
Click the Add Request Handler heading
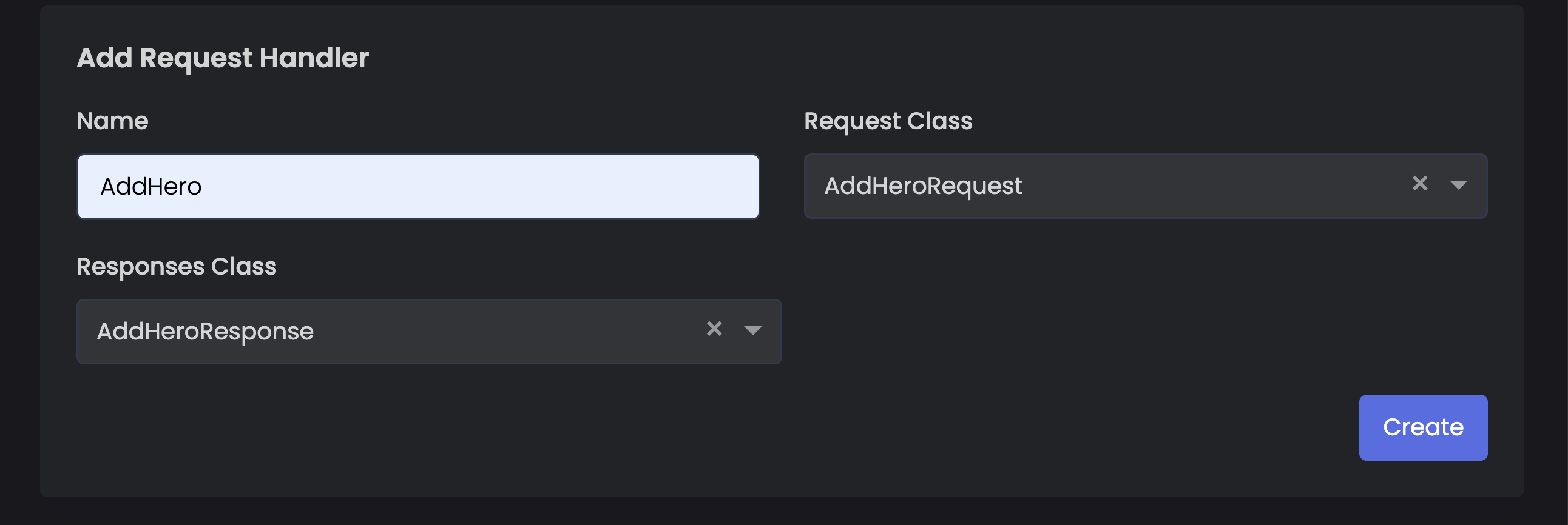coord(223,58)
